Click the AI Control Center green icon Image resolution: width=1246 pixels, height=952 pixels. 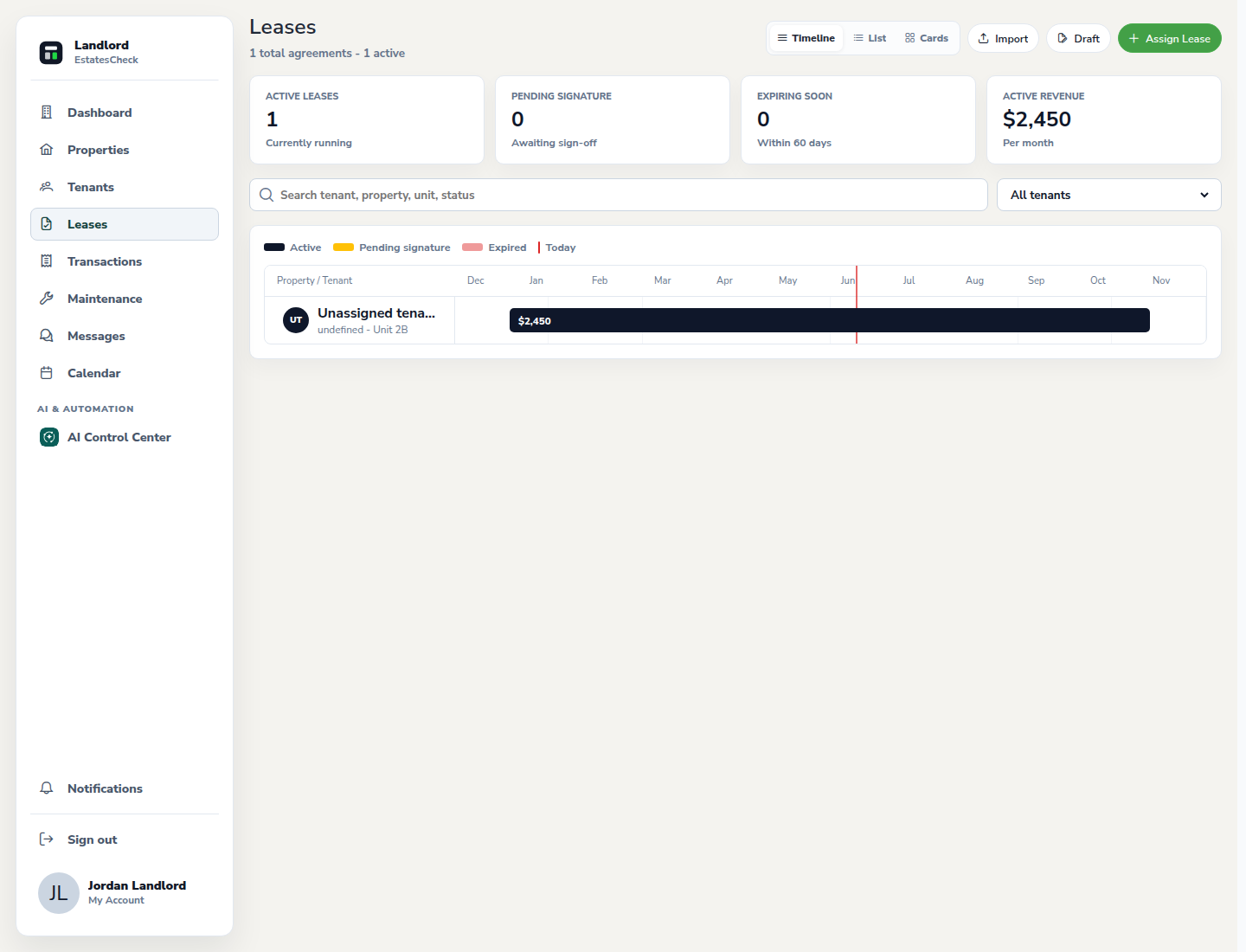click(49, 437)
